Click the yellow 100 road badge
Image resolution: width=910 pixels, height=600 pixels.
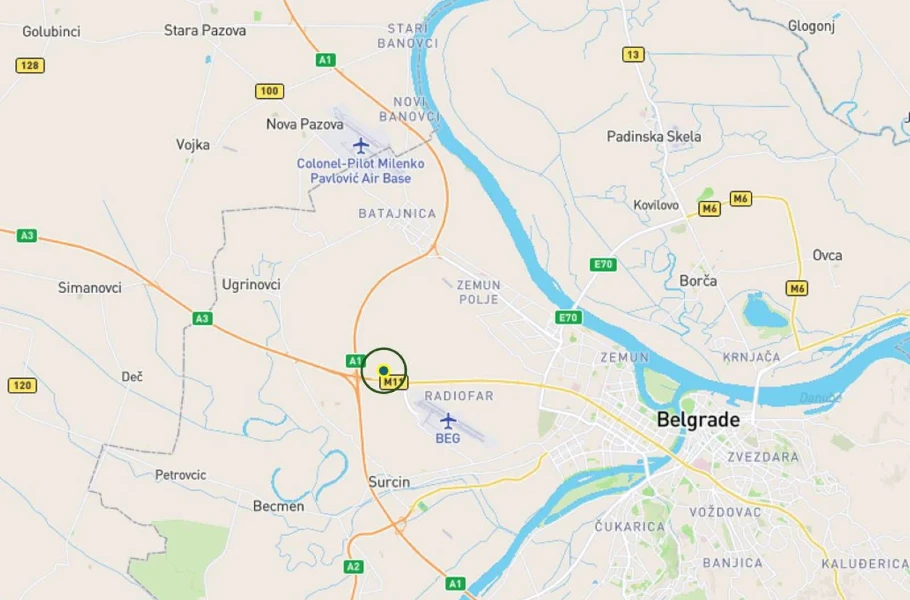coord(269,91)
